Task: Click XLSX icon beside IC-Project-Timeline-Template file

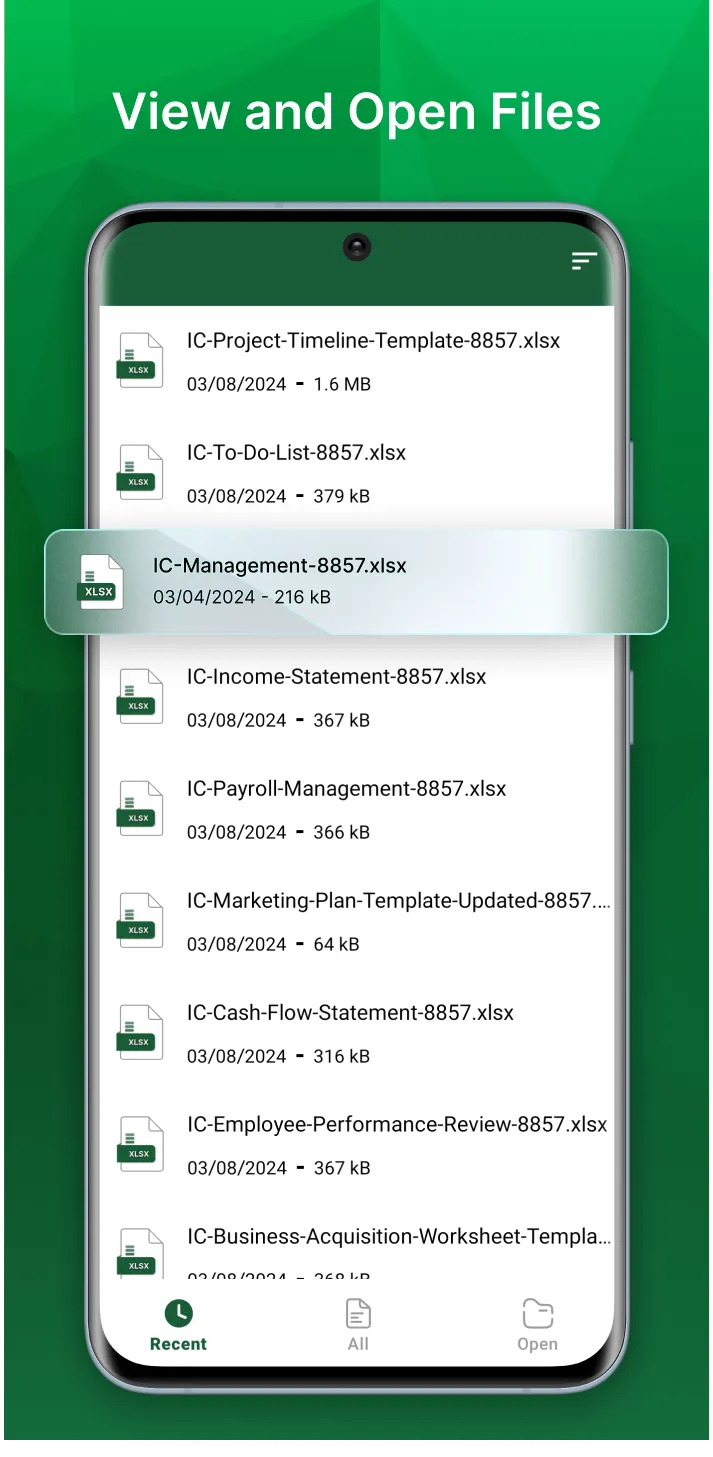Action: (x=139, y=361)
